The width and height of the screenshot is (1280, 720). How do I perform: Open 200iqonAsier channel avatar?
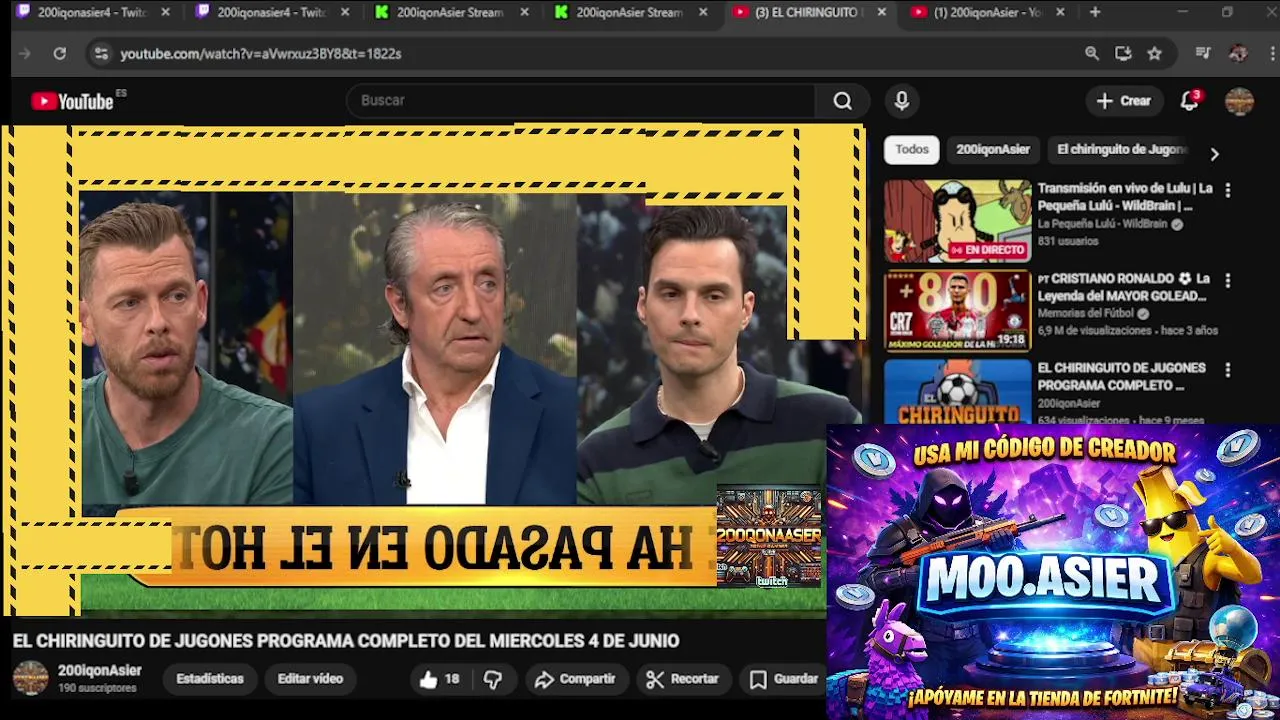pyautogui.click(x=30, y=678)
